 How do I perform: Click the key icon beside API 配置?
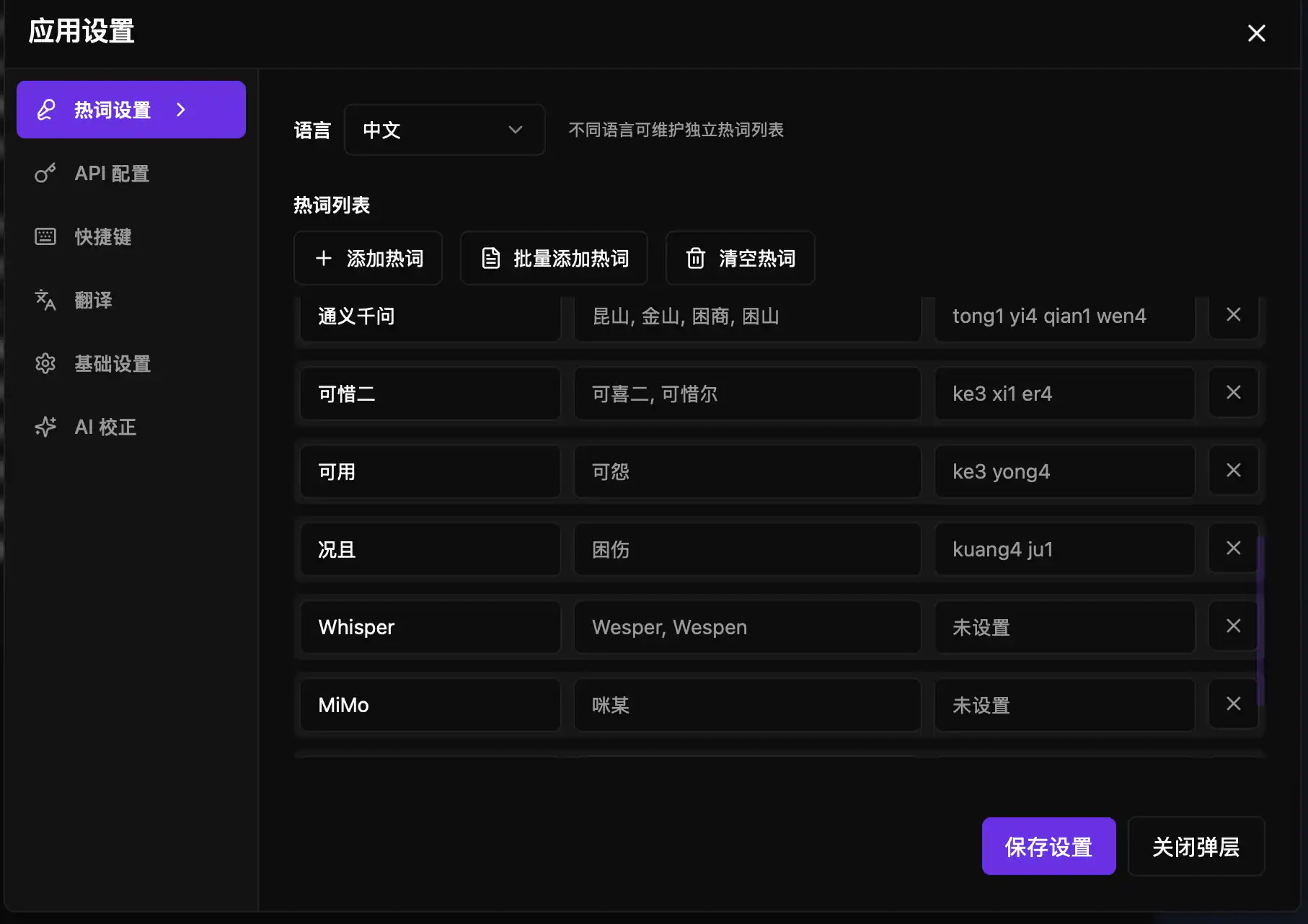[45, 174]
